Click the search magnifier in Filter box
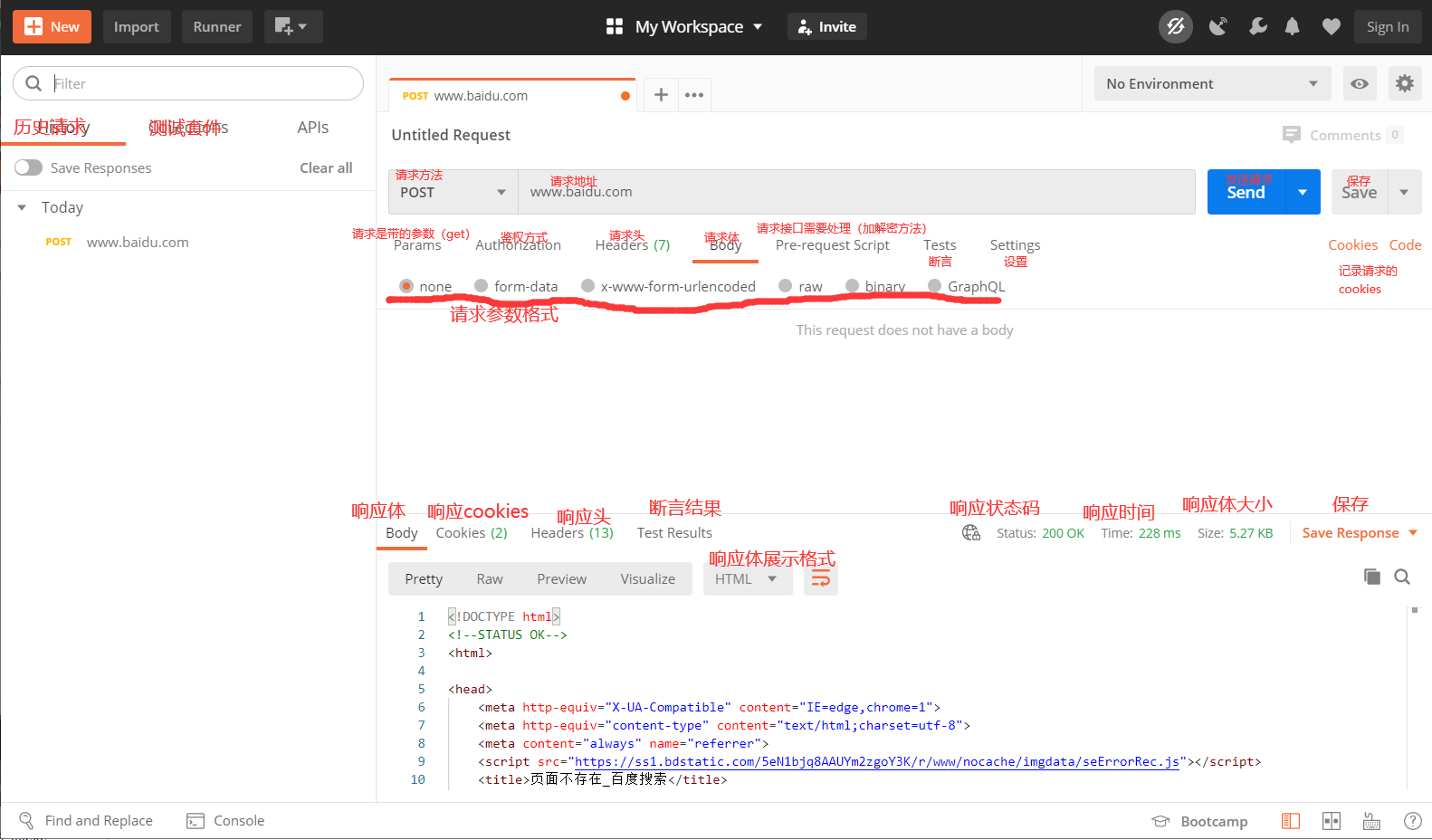 click(33, 83)
